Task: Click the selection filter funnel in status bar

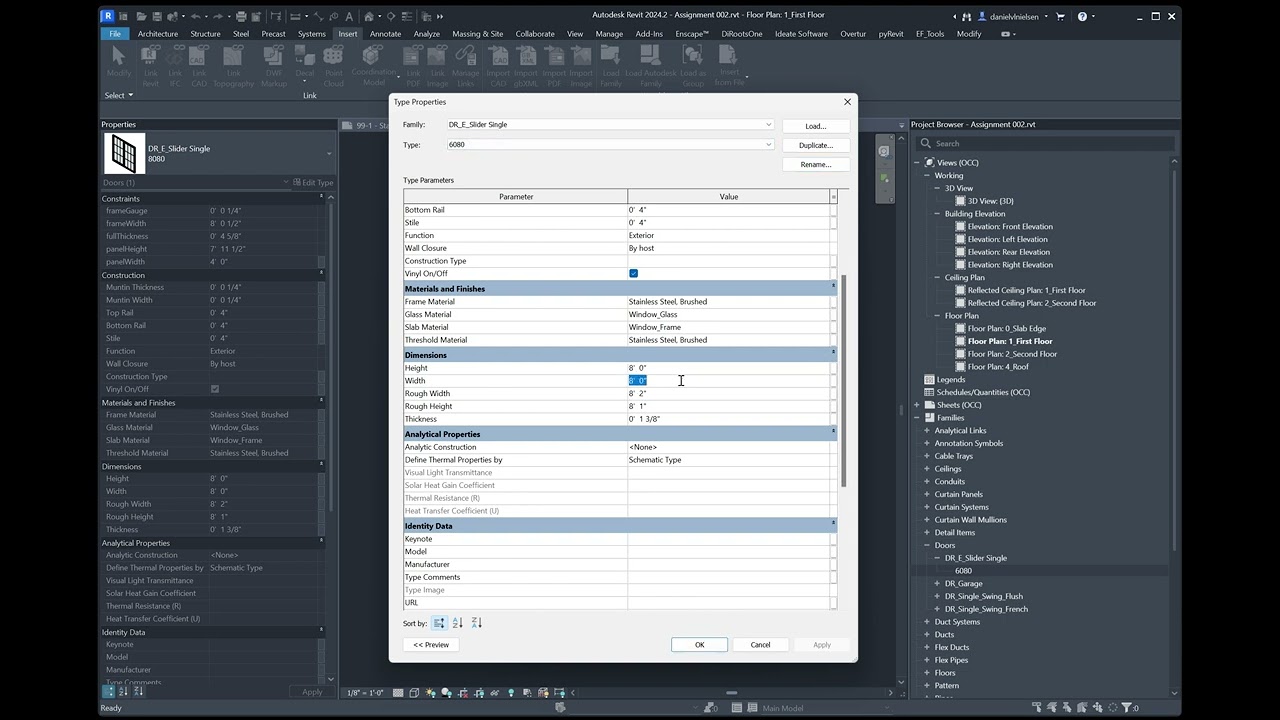Action: pos(1127,708)
